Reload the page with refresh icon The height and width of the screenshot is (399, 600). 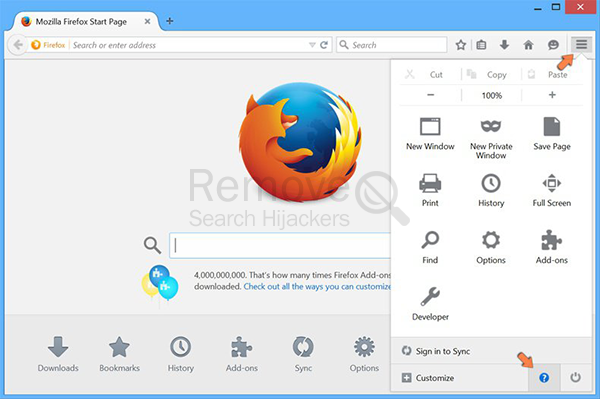[x=324, y=45]
